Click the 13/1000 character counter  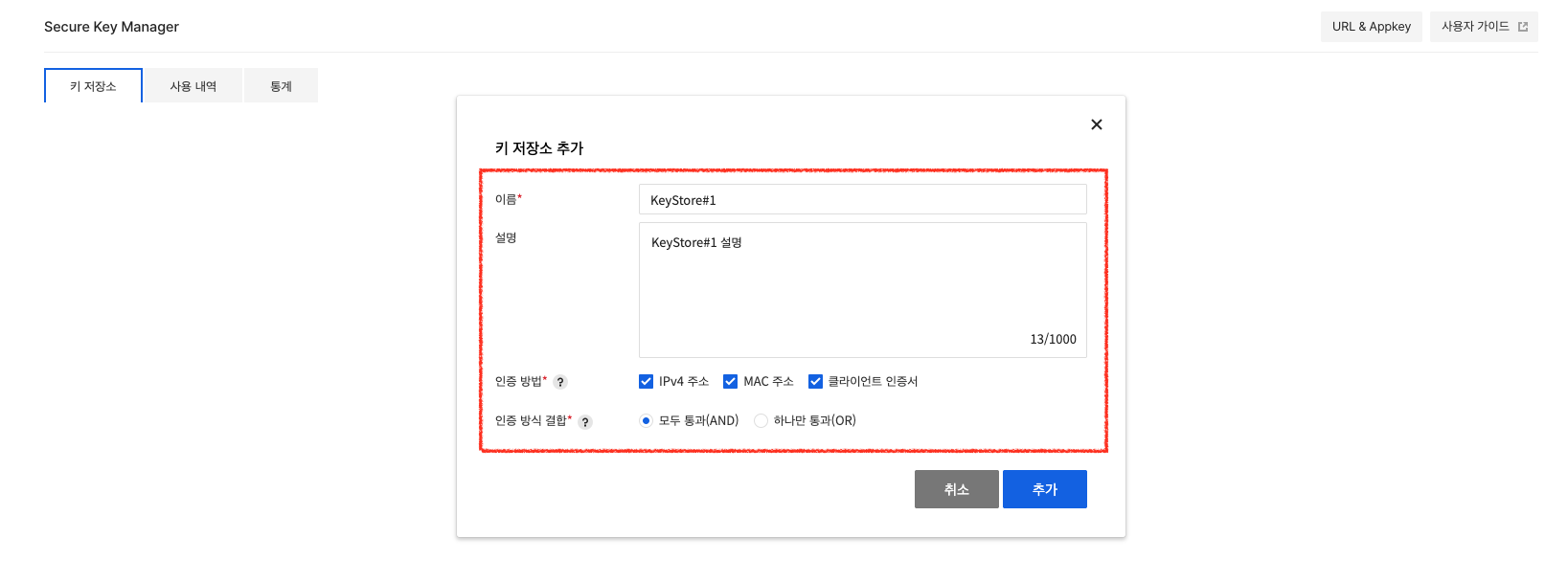pyautogui.click(x=1053, y=339)
